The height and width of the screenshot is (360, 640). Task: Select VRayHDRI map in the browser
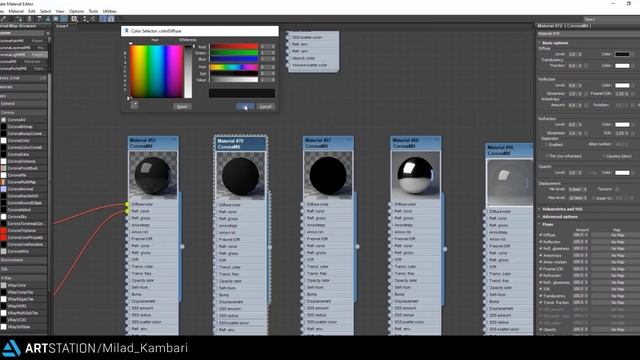24,306
